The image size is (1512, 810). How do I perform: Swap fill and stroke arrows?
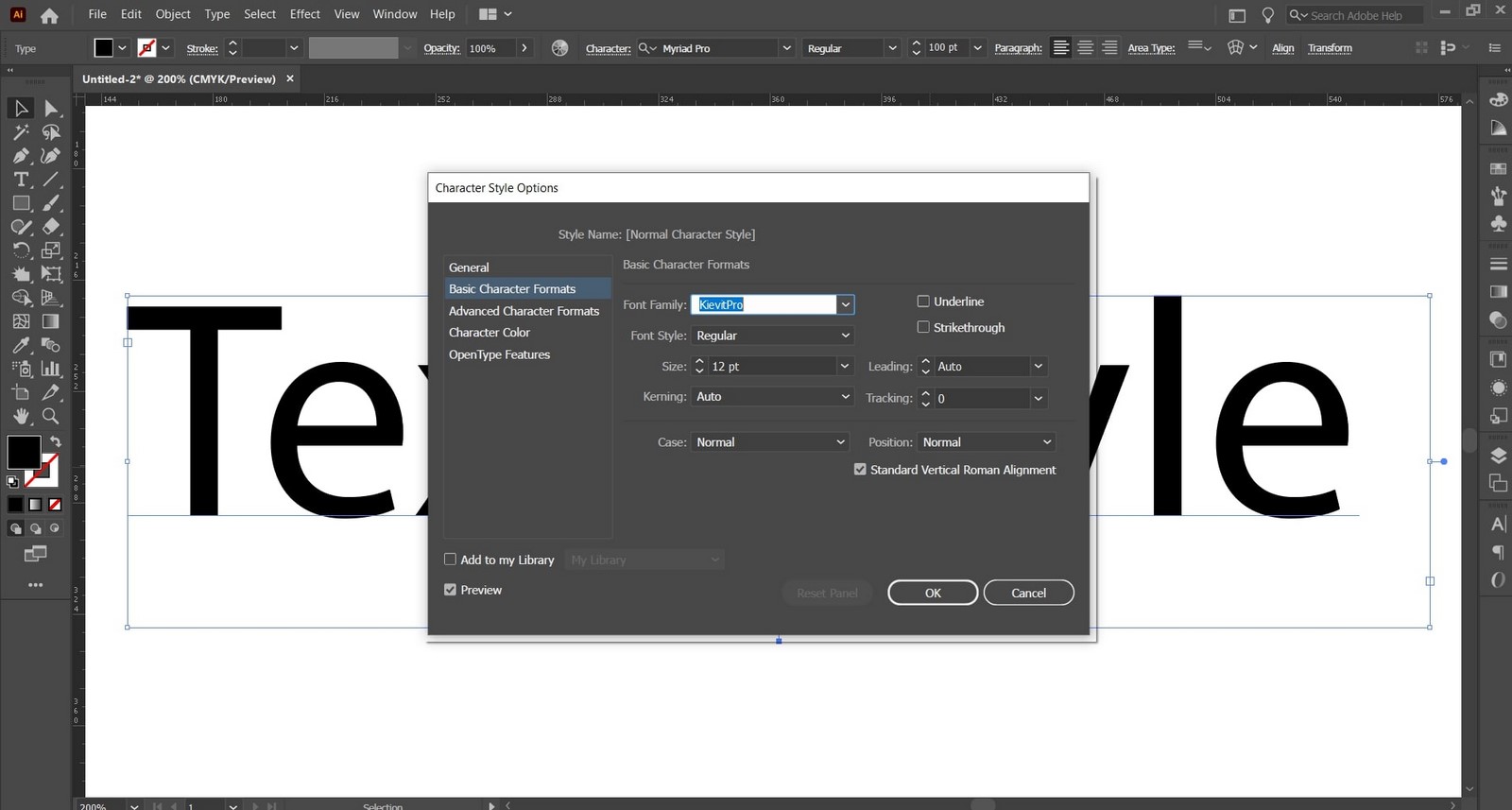pyautogui.click(x=56, y=441)
